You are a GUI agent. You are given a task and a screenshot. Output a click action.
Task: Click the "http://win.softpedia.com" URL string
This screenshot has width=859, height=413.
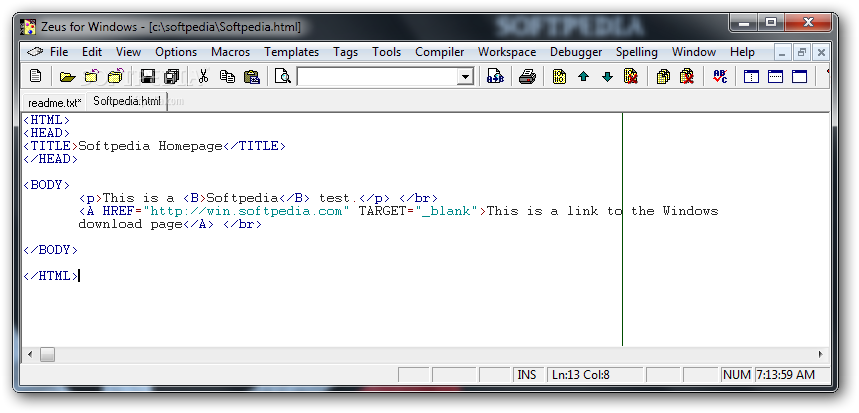(x=246, y=211)
